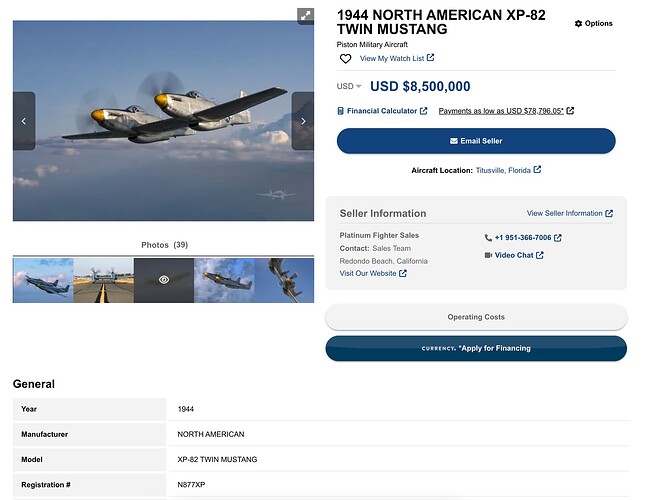
Task: Open the USD currency dropdown
Action: click(349, 86)
